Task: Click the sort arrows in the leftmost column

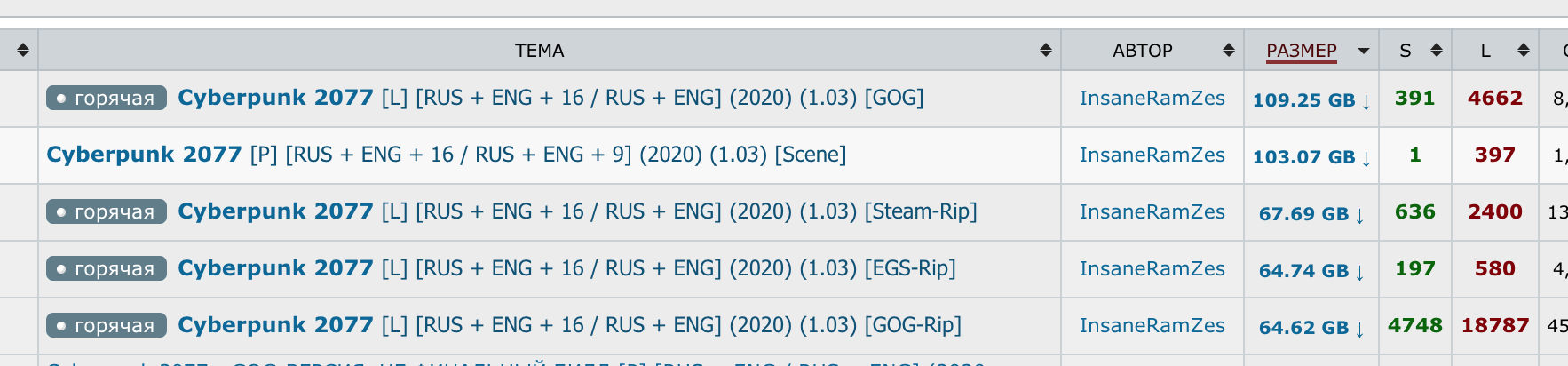Action: pyautogui.click(x=23, y=51)
